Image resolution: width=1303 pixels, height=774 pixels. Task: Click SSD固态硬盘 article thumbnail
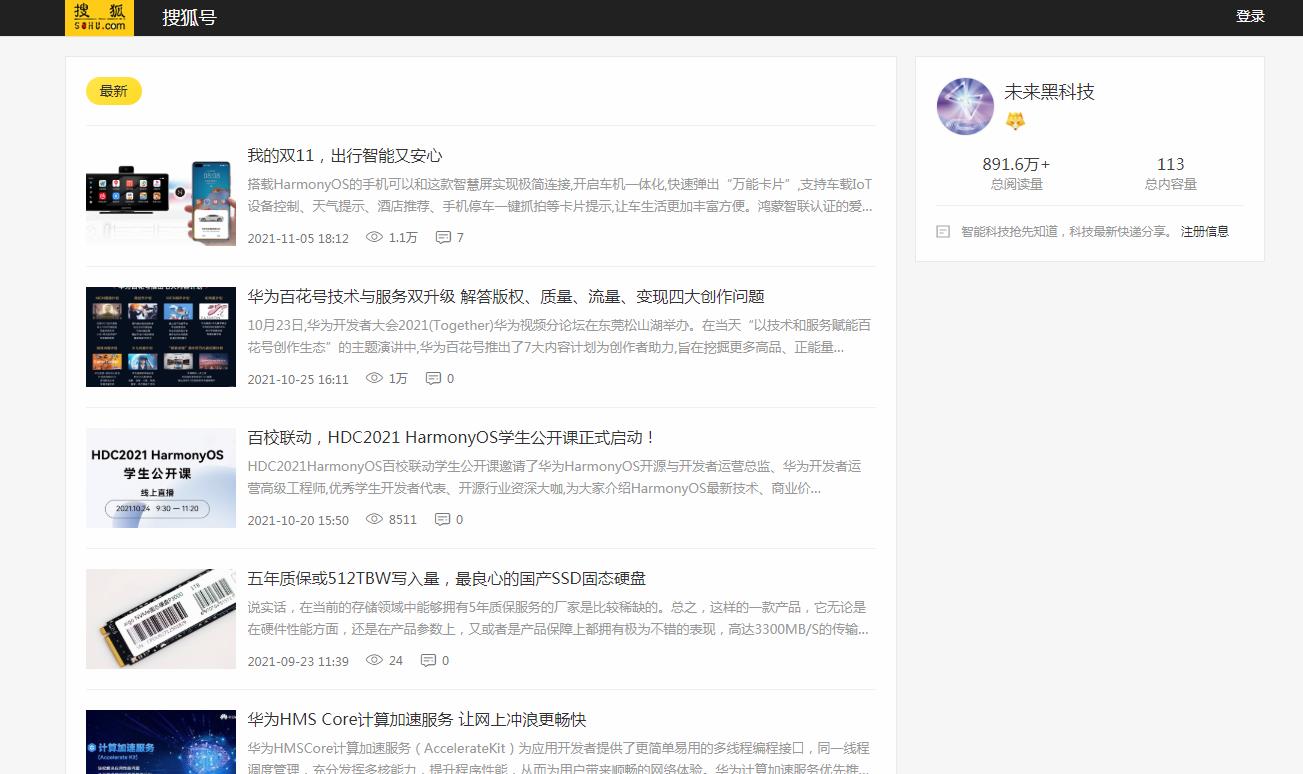161,619
